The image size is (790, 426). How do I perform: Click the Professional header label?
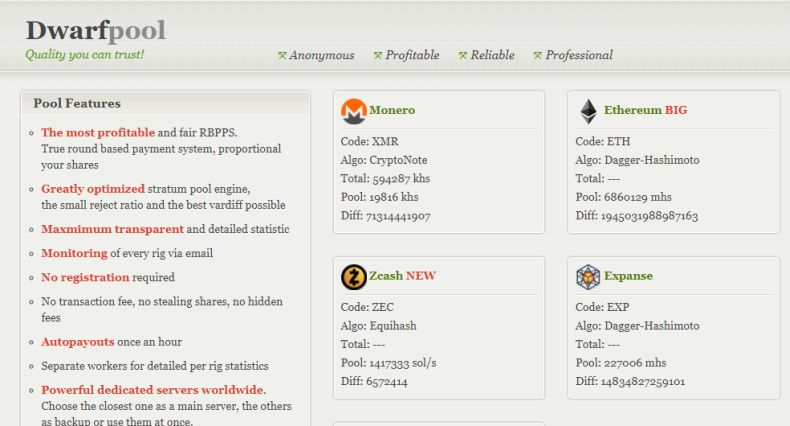tap(579, 55)
